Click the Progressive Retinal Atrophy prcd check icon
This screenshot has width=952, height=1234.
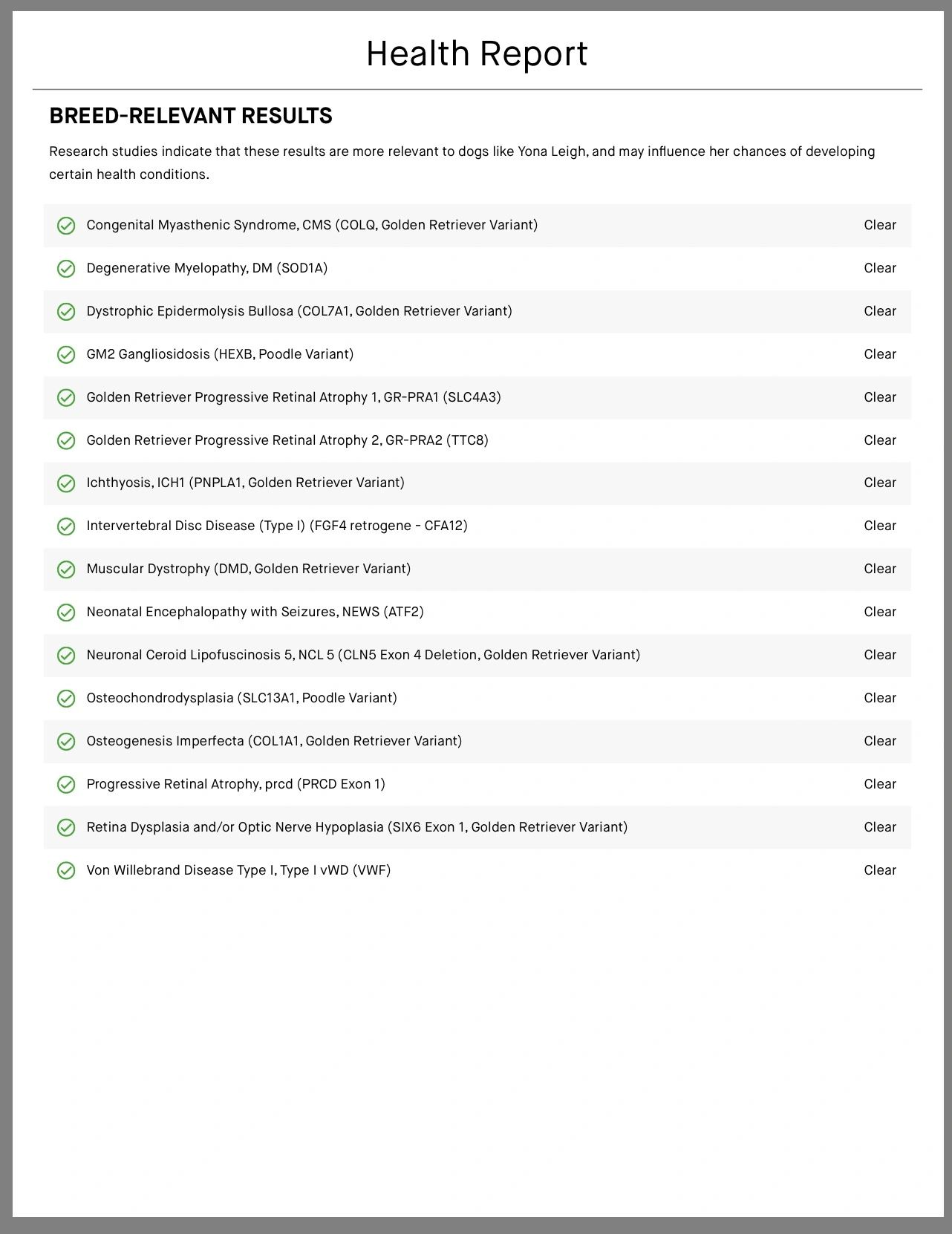tap(66, 785)
